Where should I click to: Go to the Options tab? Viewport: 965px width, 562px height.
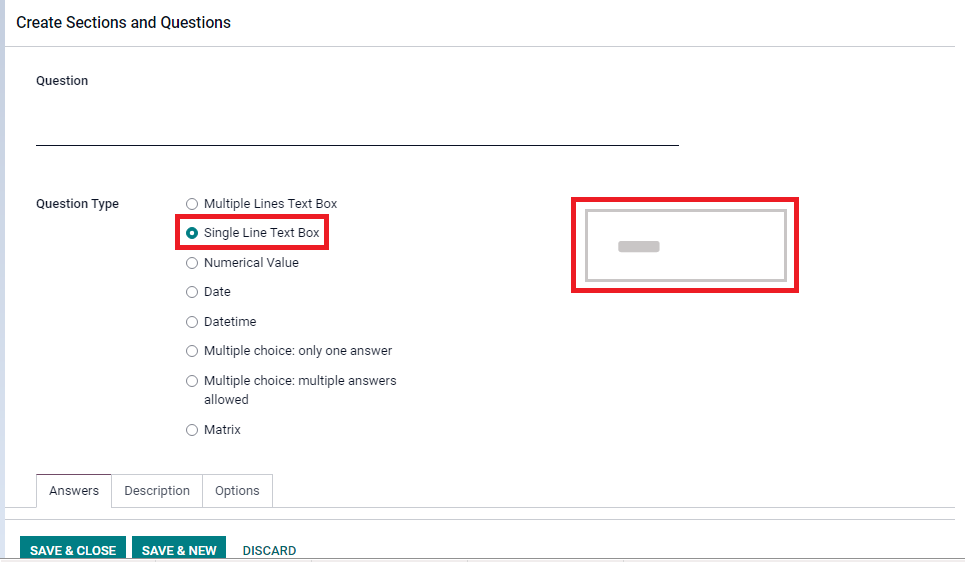click(x=237, y=491)
